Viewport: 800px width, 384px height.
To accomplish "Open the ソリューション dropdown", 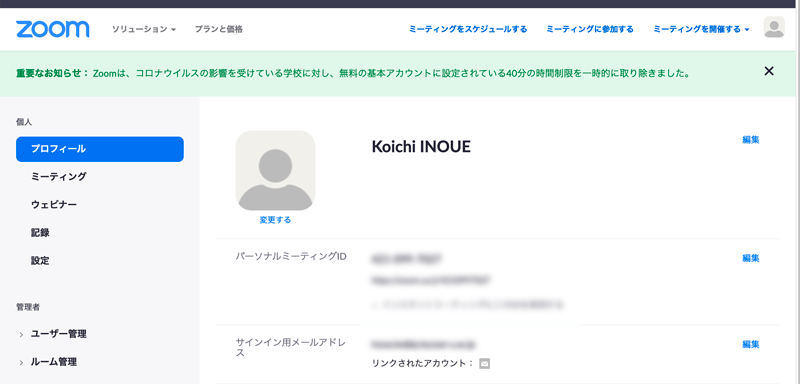I will pyautogui.click(x=144, y=29).
